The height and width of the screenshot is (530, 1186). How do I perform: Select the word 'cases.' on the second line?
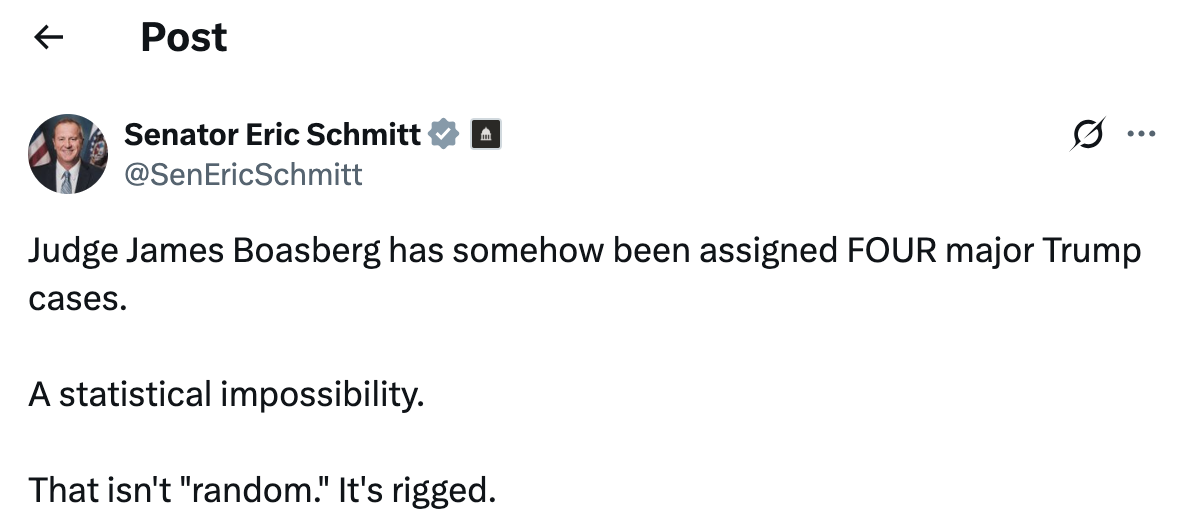[x=77, y=300]
